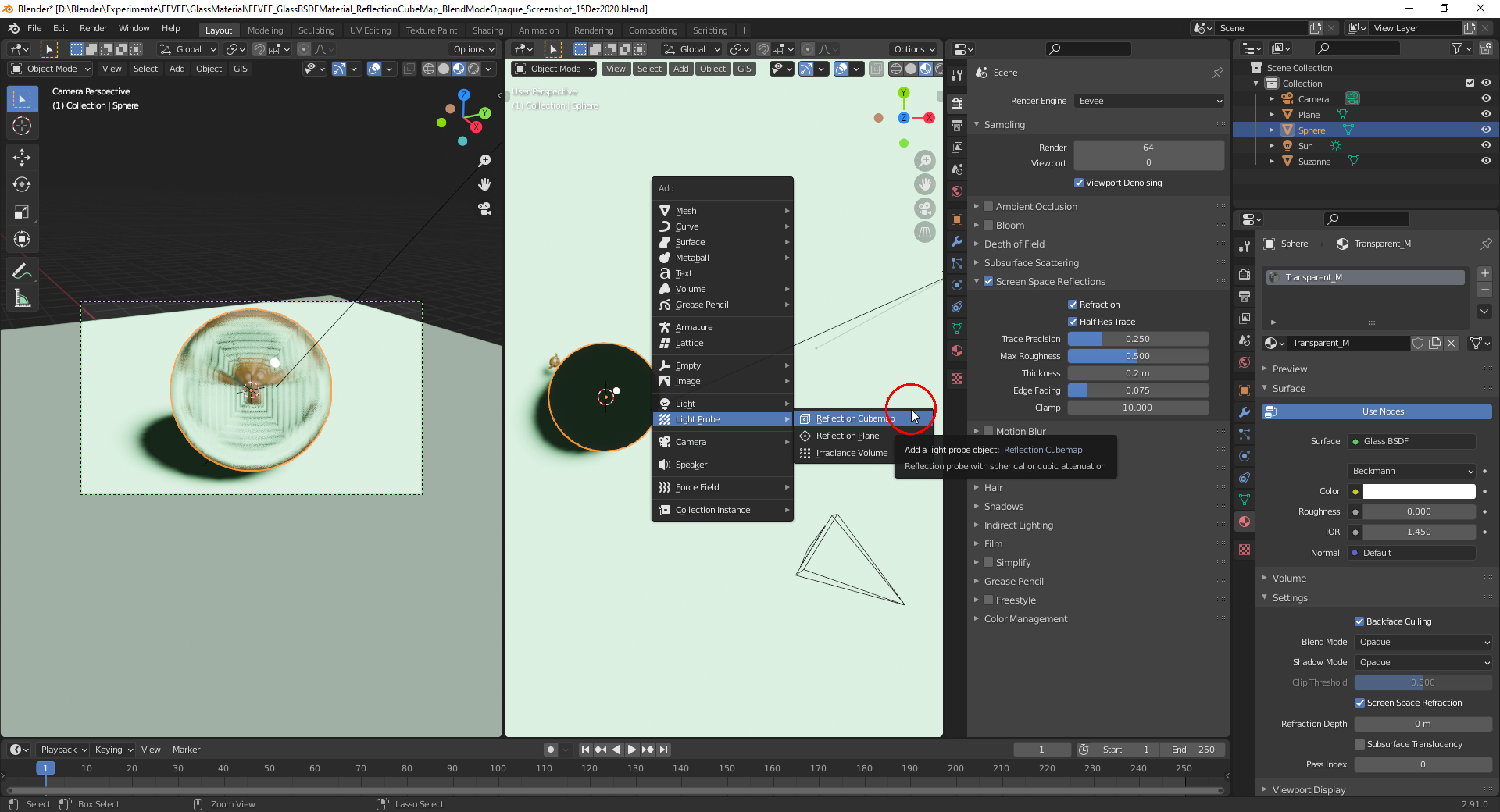1500x812 pixels.
Task: Uncheck Half Res Trace
Action: [x=1073, y=322]
